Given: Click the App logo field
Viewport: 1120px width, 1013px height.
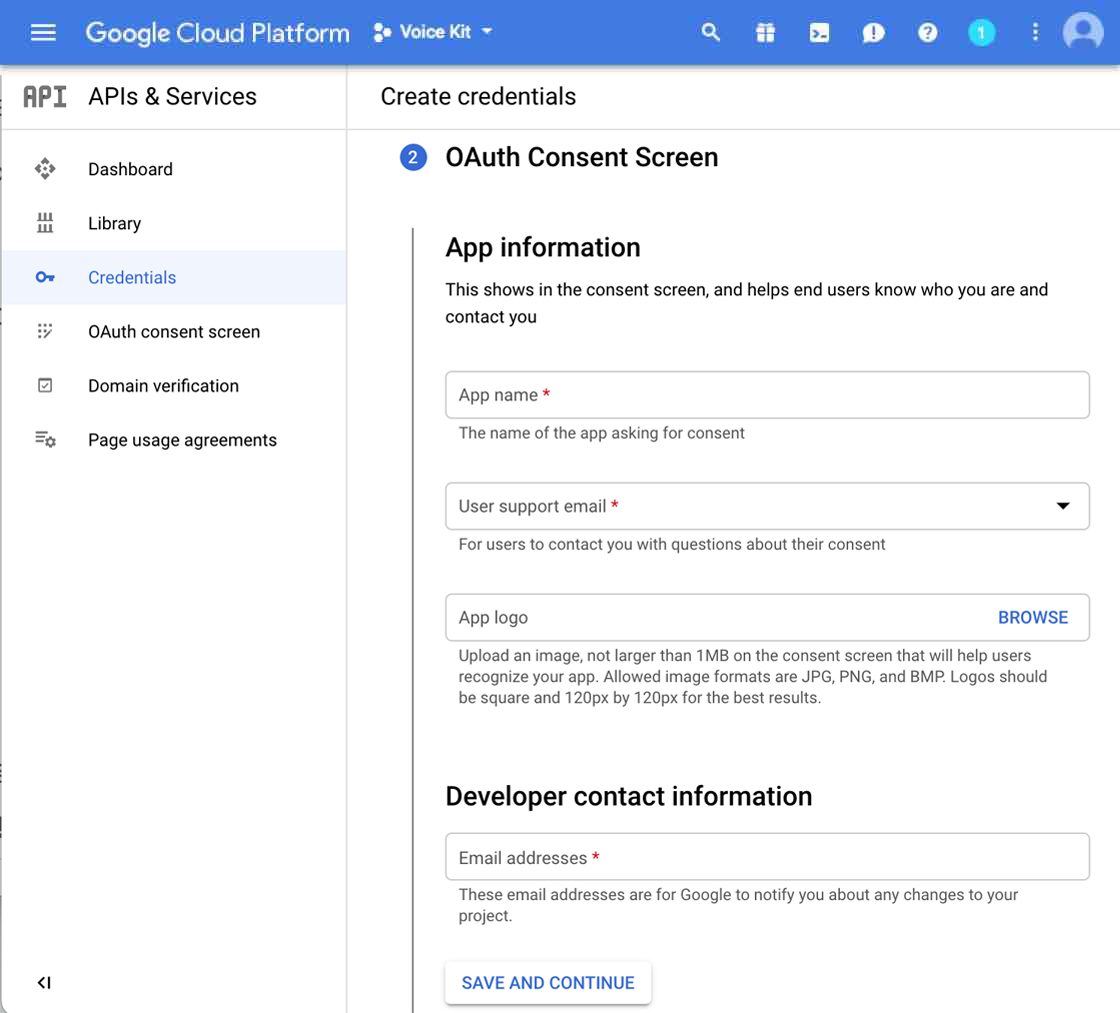Looking at the screenshot, I should coord(767,617).
